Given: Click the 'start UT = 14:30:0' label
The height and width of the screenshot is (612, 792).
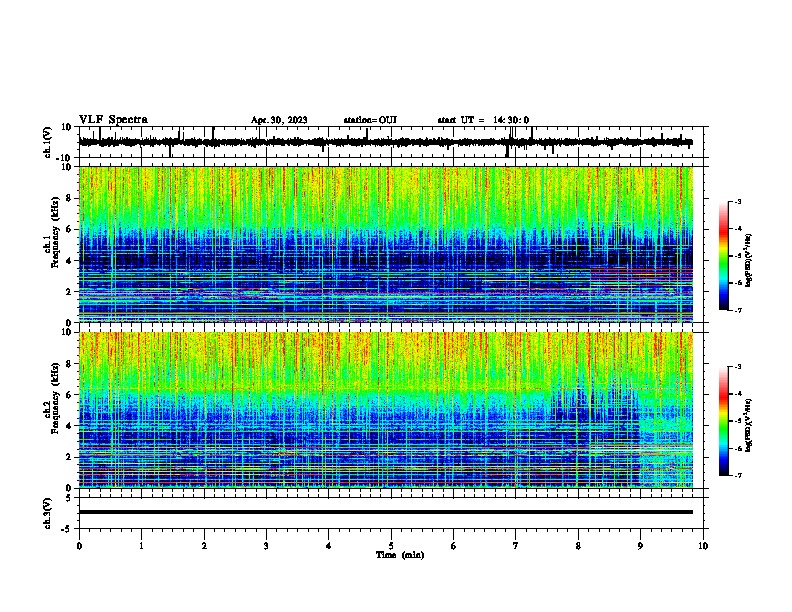Looking at the screenshot, I should click(x=483, y=120).
